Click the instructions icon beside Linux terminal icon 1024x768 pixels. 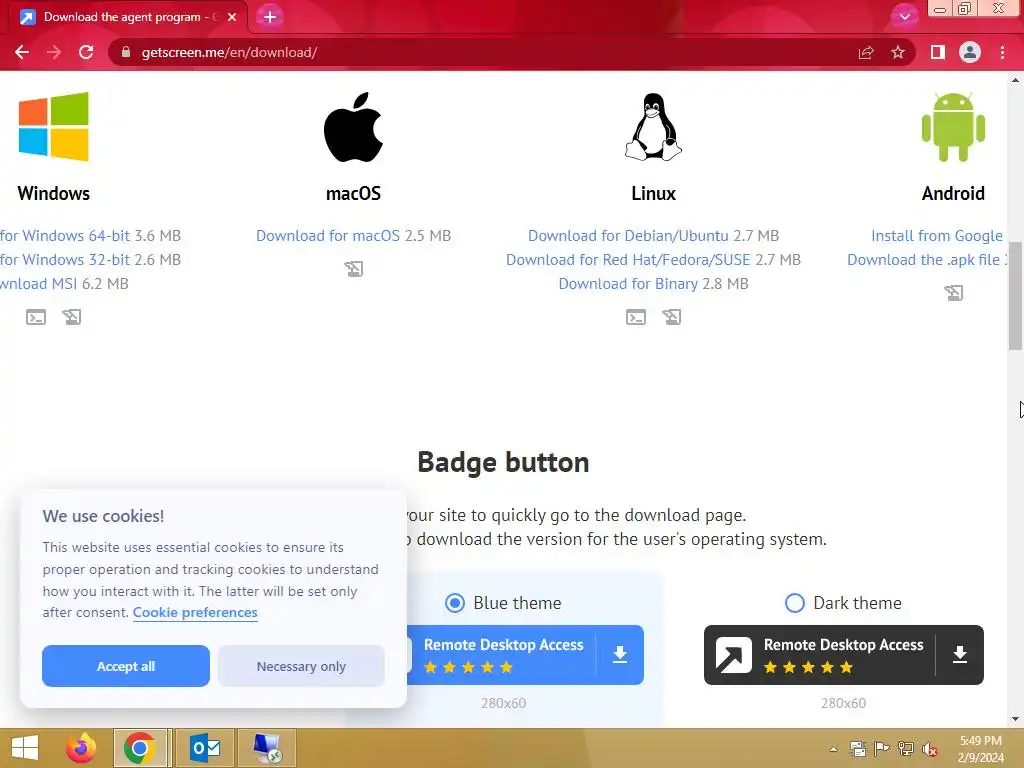coord(671,317)
